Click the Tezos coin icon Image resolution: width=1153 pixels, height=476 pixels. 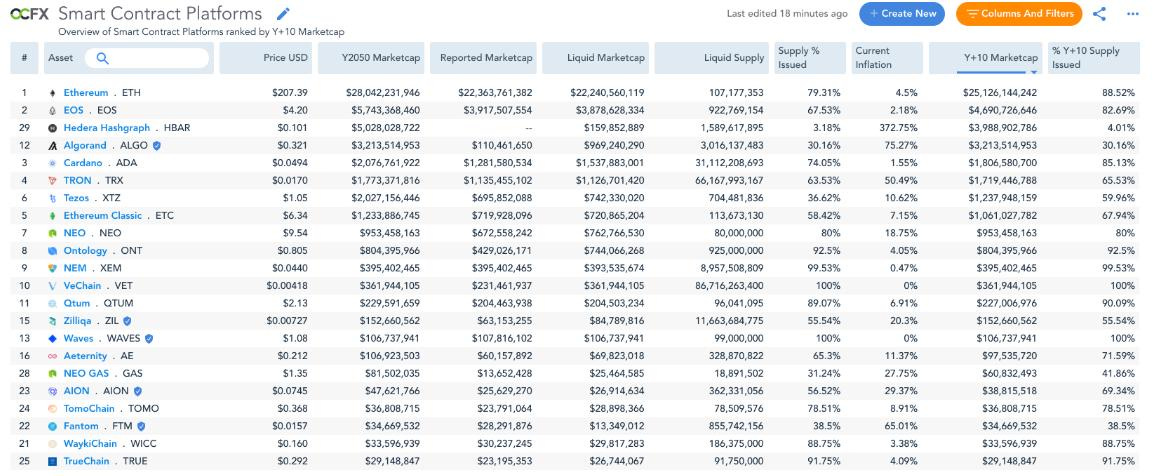[x=52, y=198]
